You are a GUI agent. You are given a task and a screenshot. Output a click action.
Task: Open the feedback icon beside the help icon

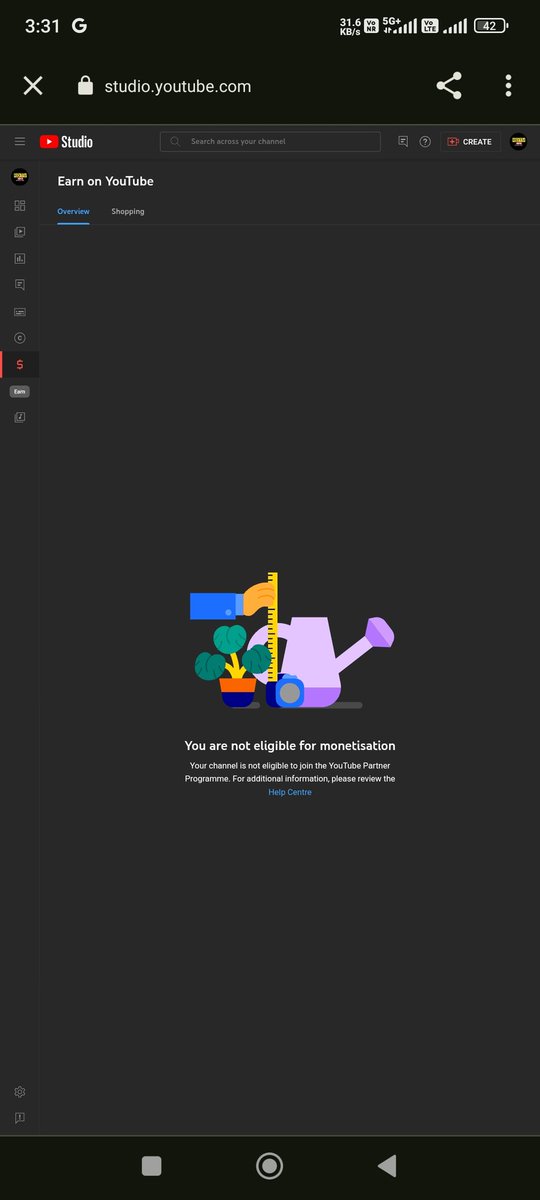click(x=403, y=142)
